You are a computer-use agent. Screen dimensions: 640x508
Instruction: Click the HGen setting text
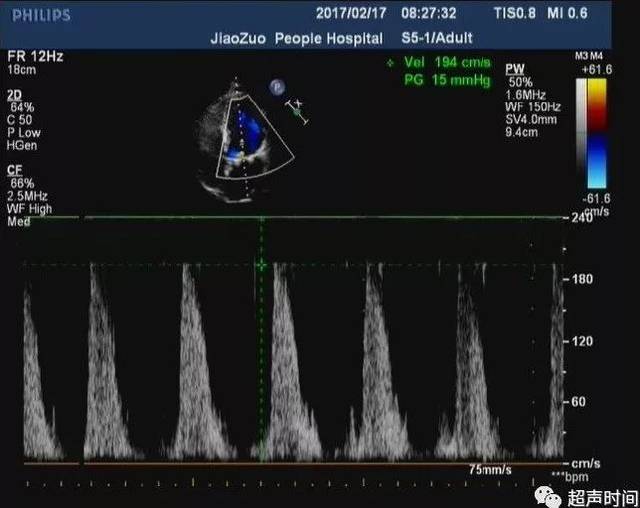pyautogui.click(x=22, y=145)
